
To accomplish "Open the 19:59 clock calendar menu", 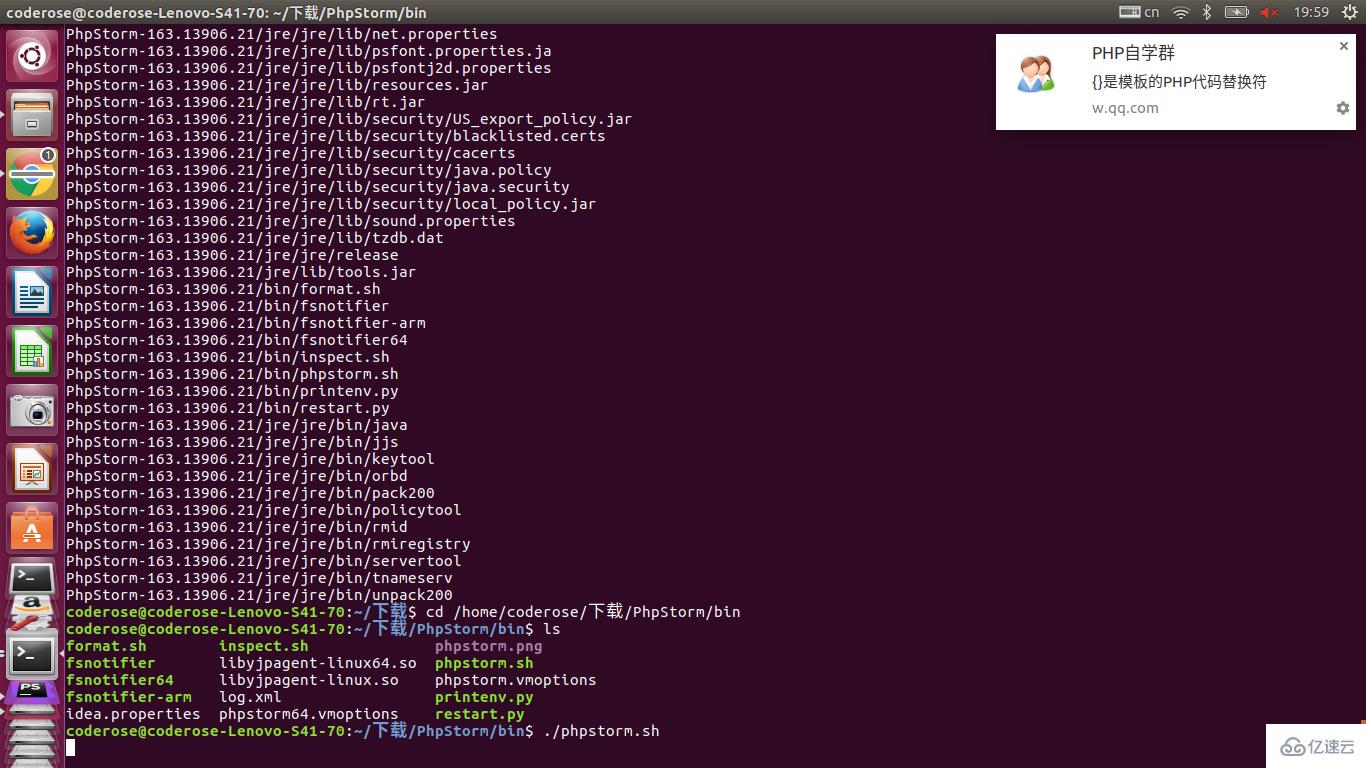I will coord(1311,12).
